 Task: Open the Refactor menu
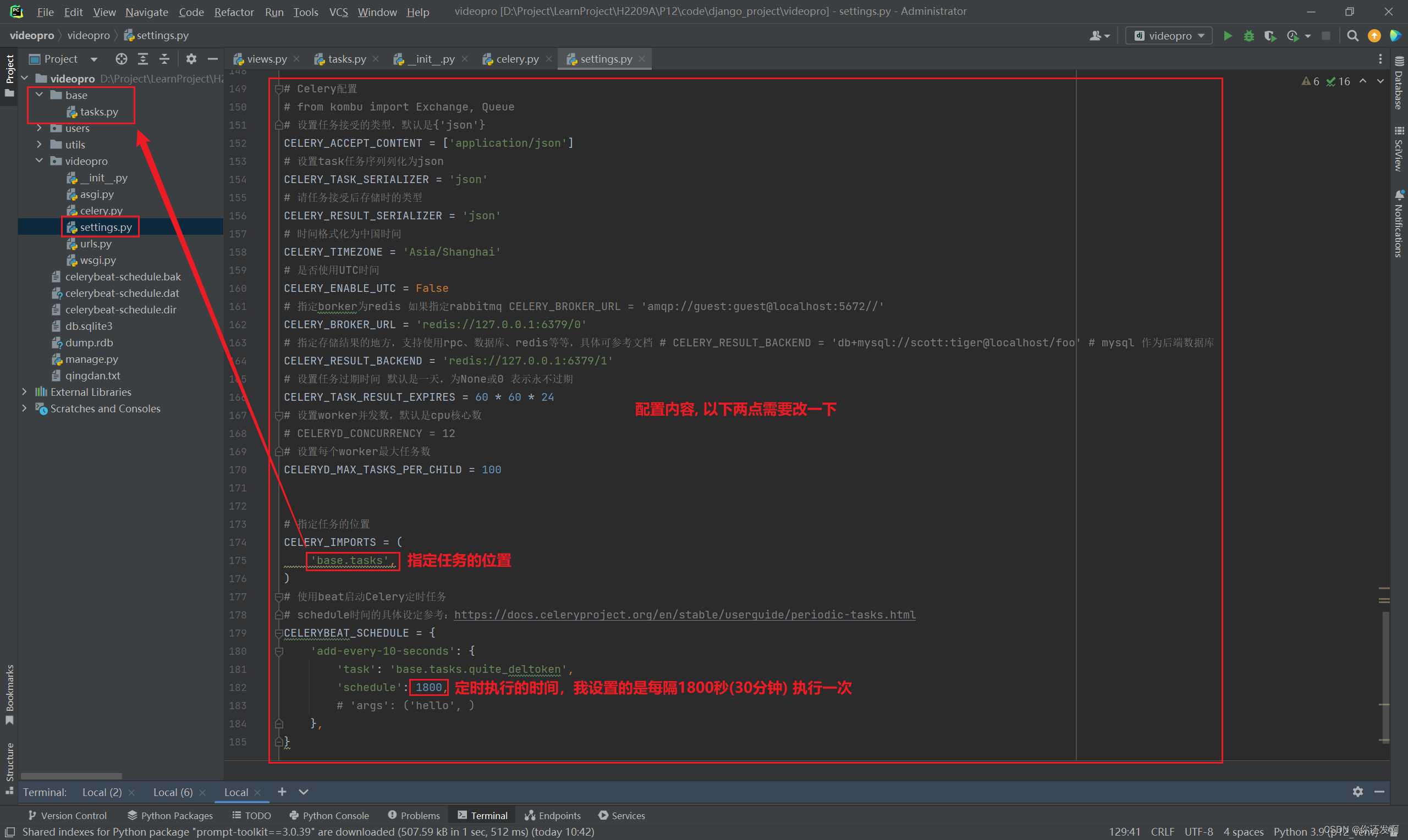point(233,12)
